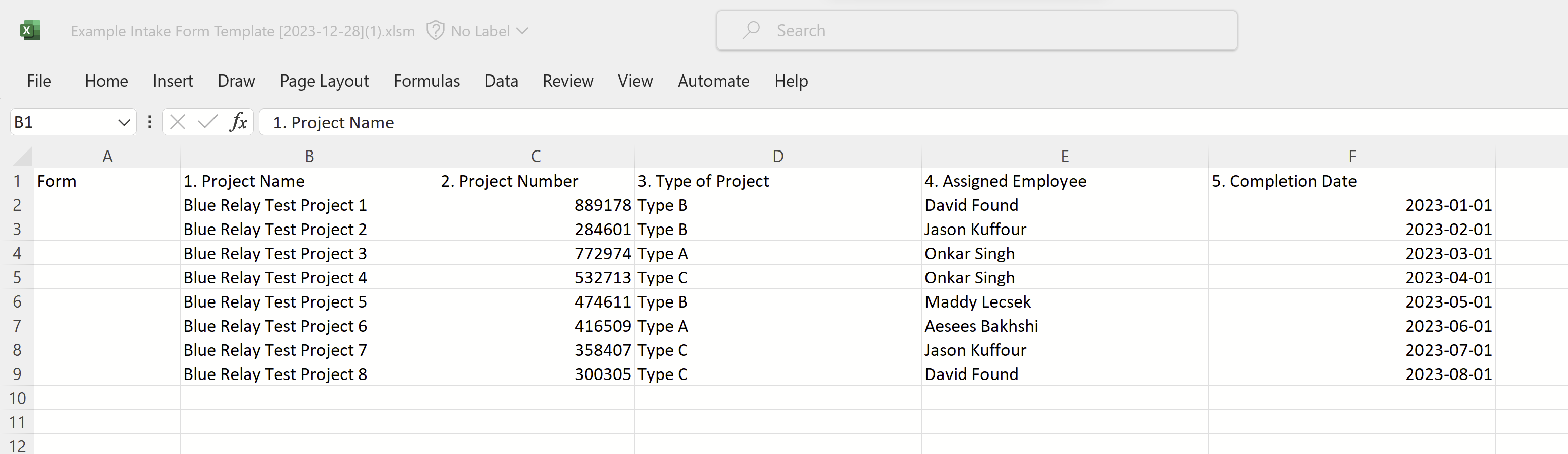The width and height of the screenshot is (1568, 454).
Task: Click the search magnifier icon
Action: pos(751,30)
